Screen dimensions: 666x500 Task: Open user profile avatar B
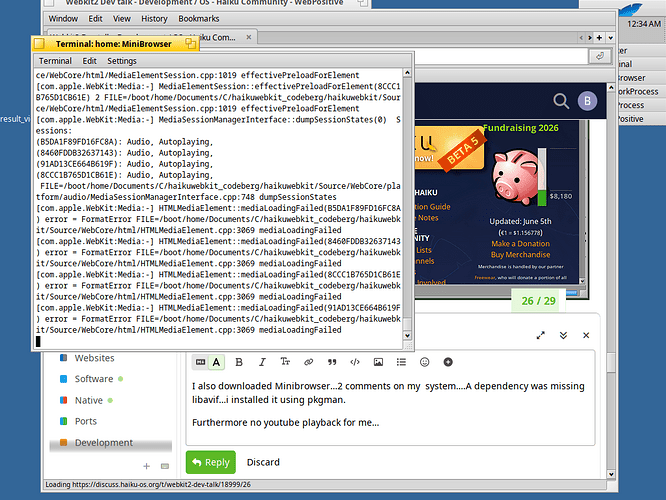point(587,101)
